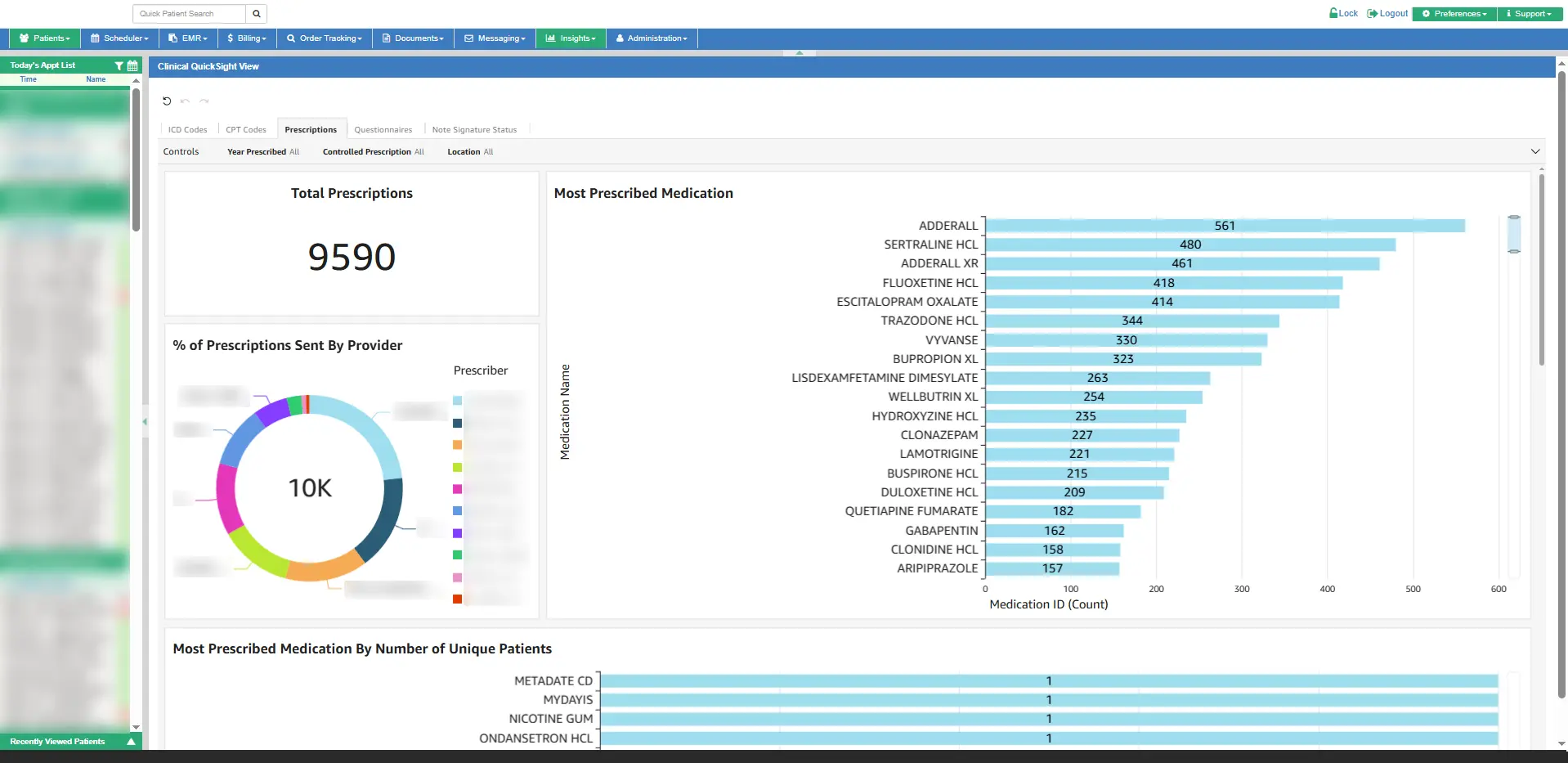The width and height of the screenshot is (1568, 763).
Task: Click the light blue prescriber legend swatch
Action: tap(458, 401)
